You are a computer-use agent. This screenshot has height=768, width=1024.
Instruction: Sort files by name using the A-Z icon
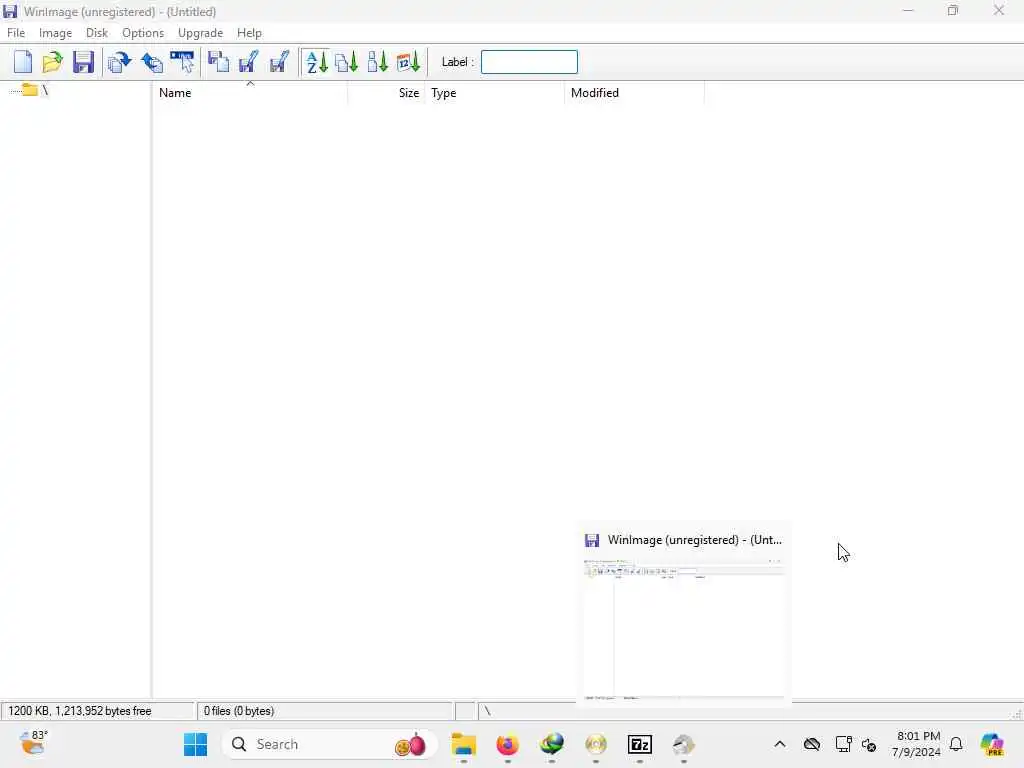click(x=317, y=62)
